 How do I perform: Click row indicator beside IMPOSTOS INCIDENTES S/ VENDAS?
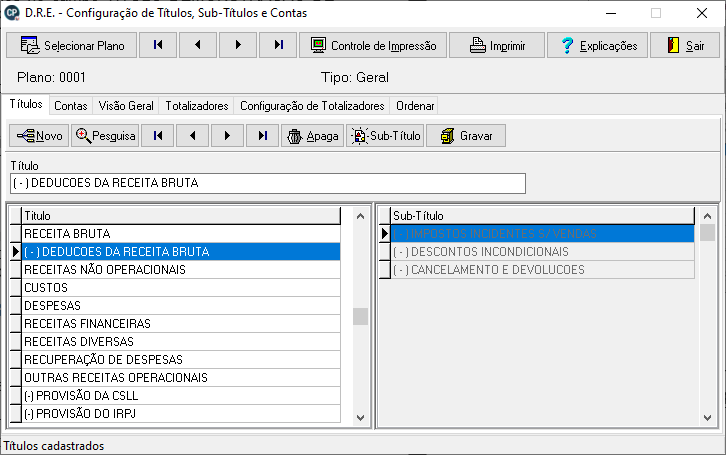[385, 234]
